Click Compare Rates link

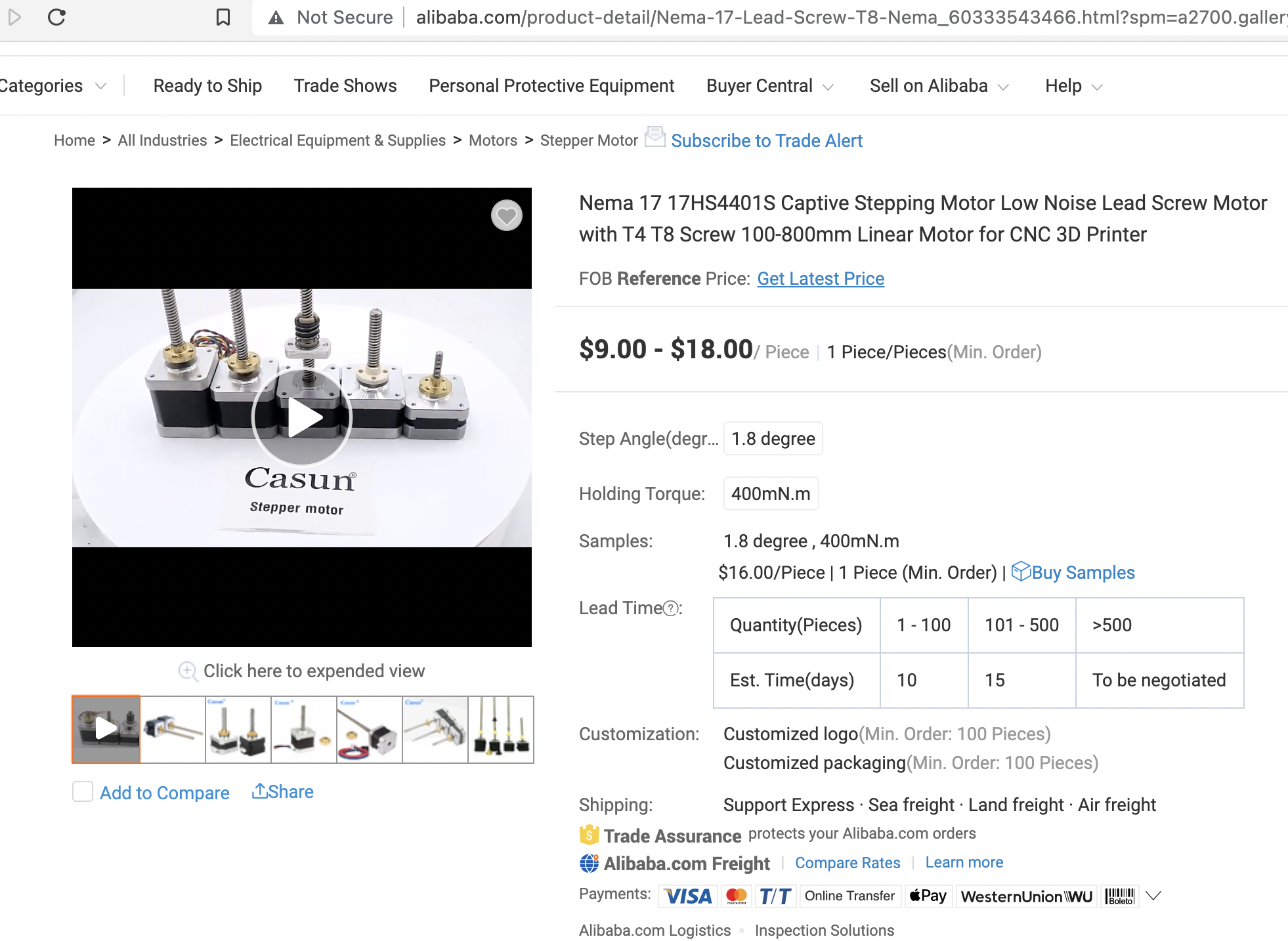[848, 863]
